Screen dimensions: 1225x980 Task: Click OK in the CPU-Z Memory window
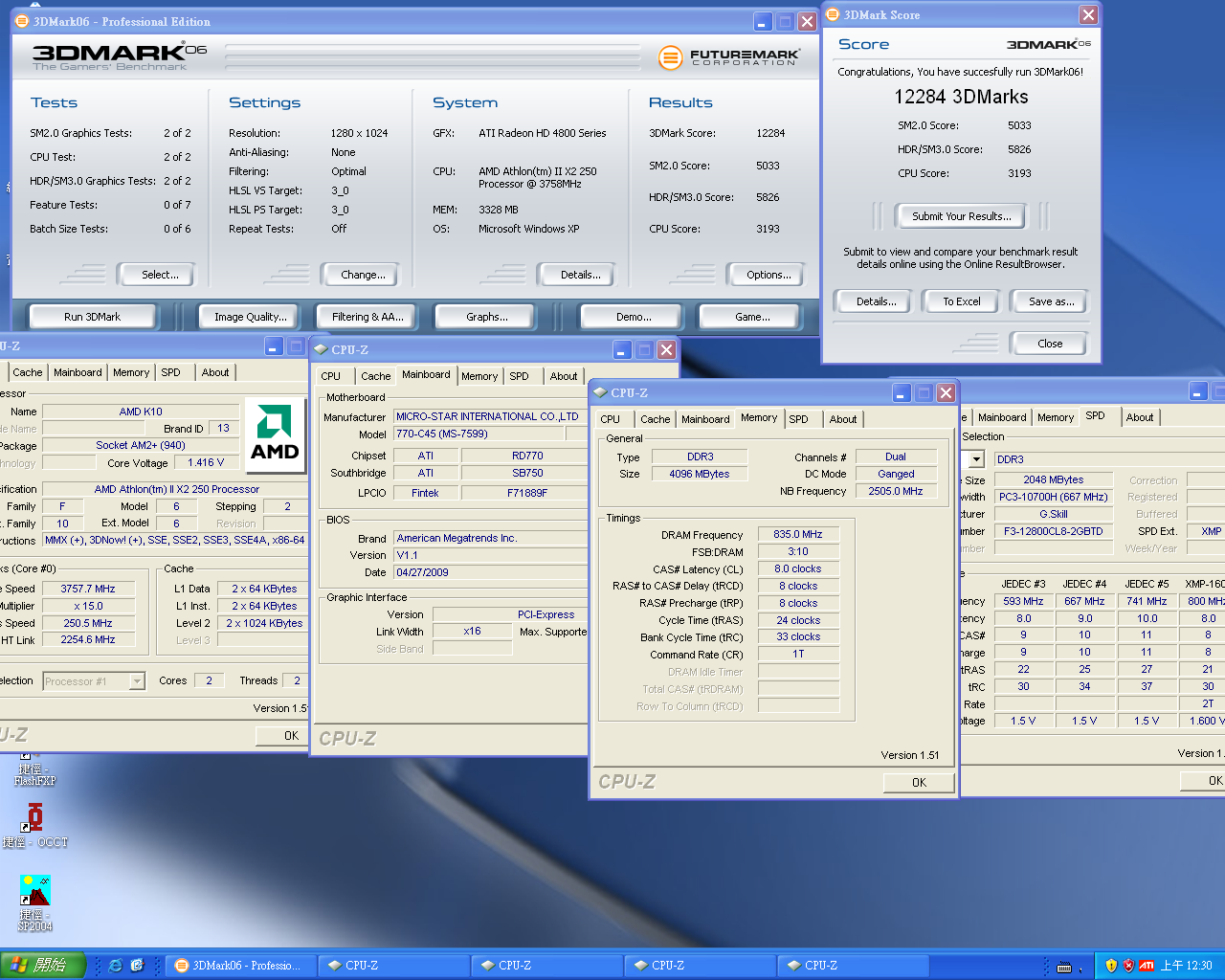919,782
